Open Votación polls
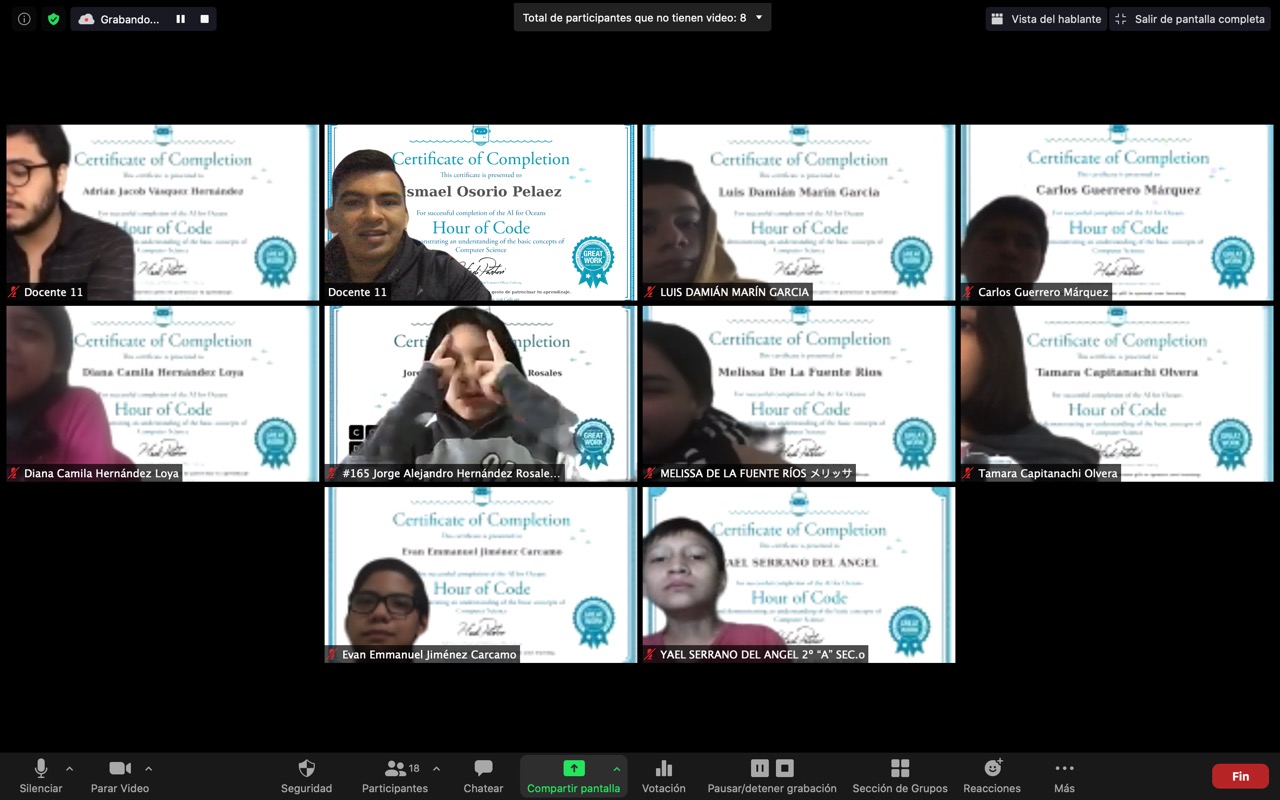The image size is (1280, 800). pos(664,776)
